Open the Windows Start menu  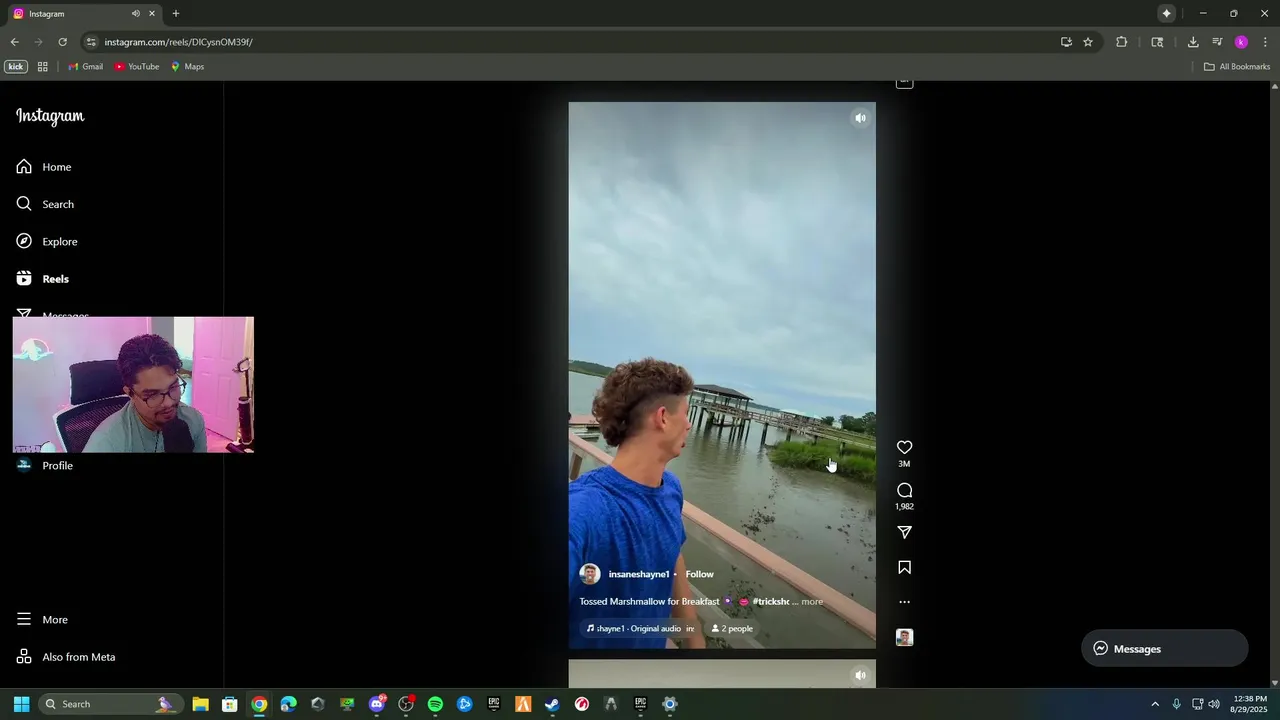21,704
